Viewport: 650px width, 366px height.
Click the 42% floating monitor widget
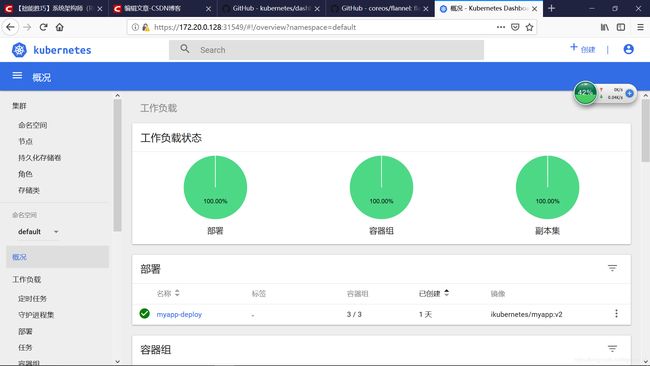585,93
